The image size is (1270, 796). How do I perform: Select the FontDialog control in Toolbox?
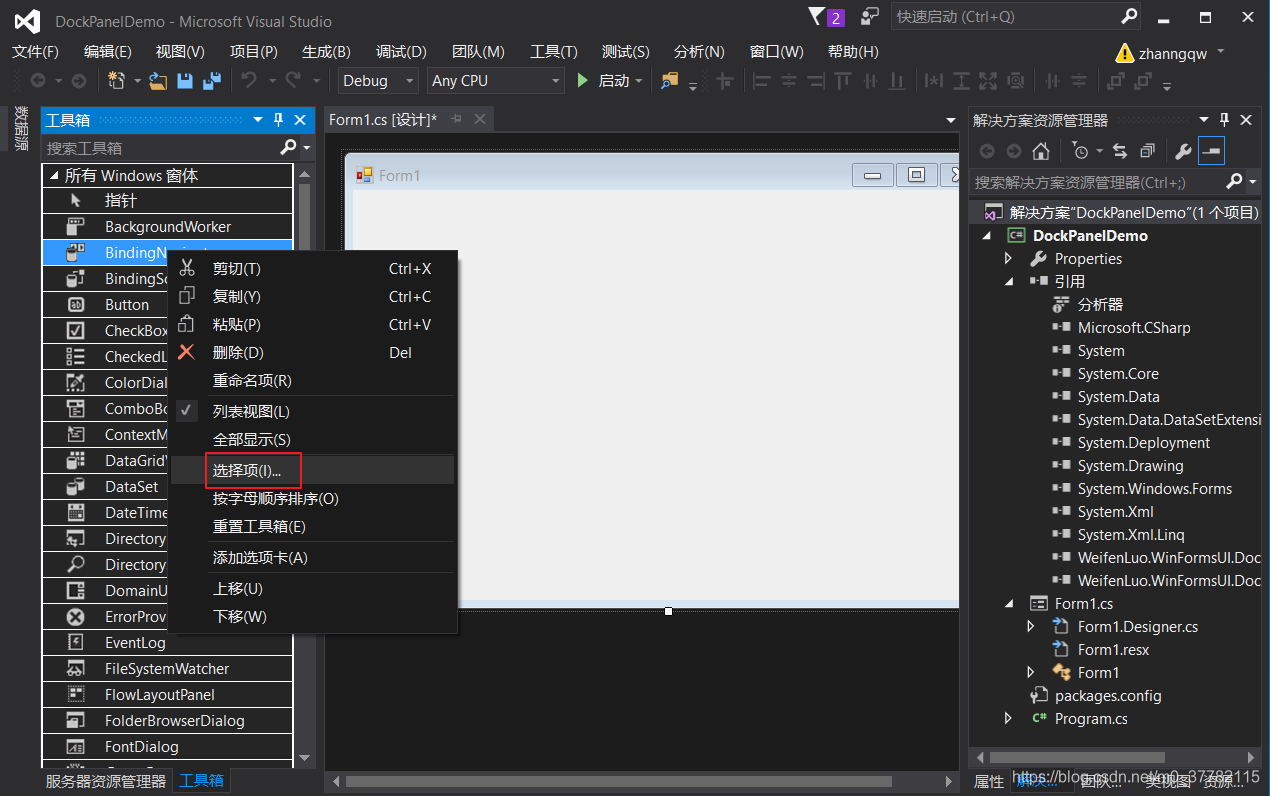point(168,747)
